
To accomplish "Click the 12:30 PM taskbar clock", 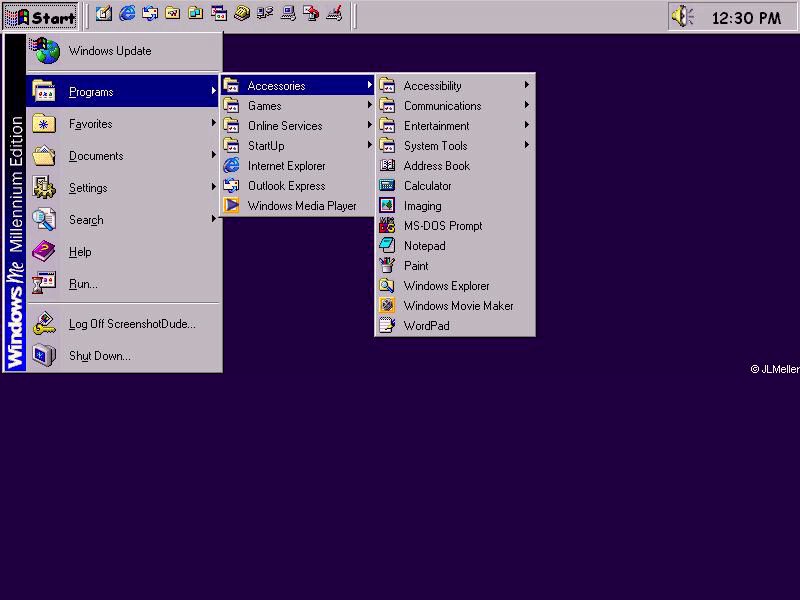I will [746, 18].
